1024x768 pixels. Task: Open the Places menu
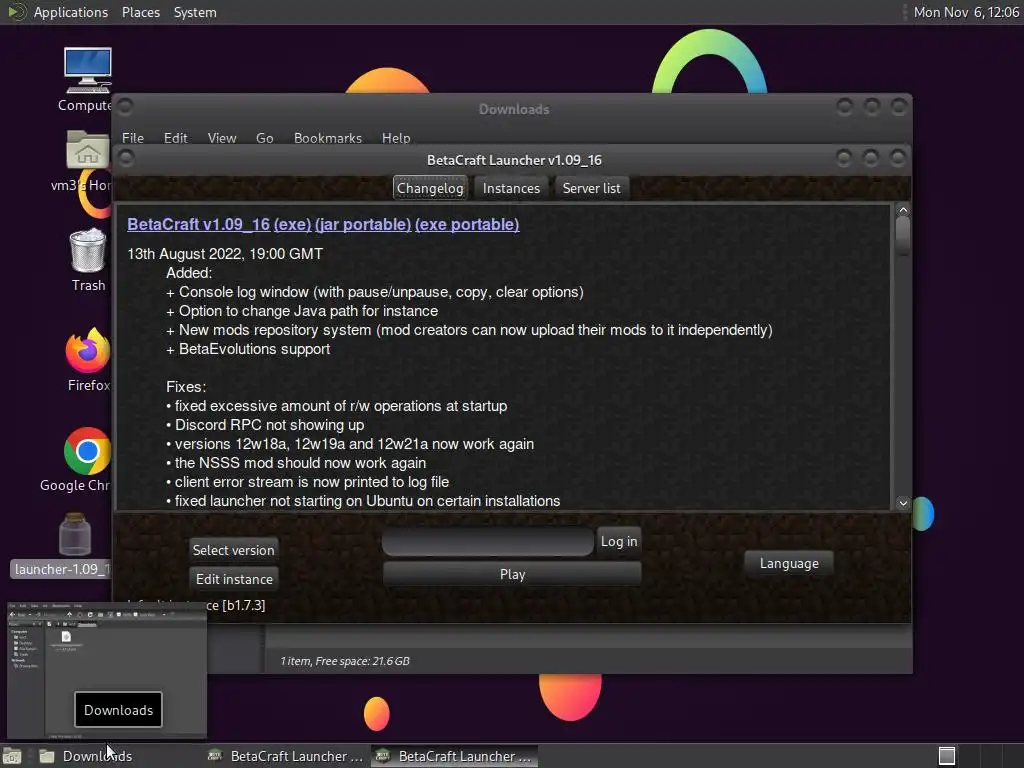141,12
